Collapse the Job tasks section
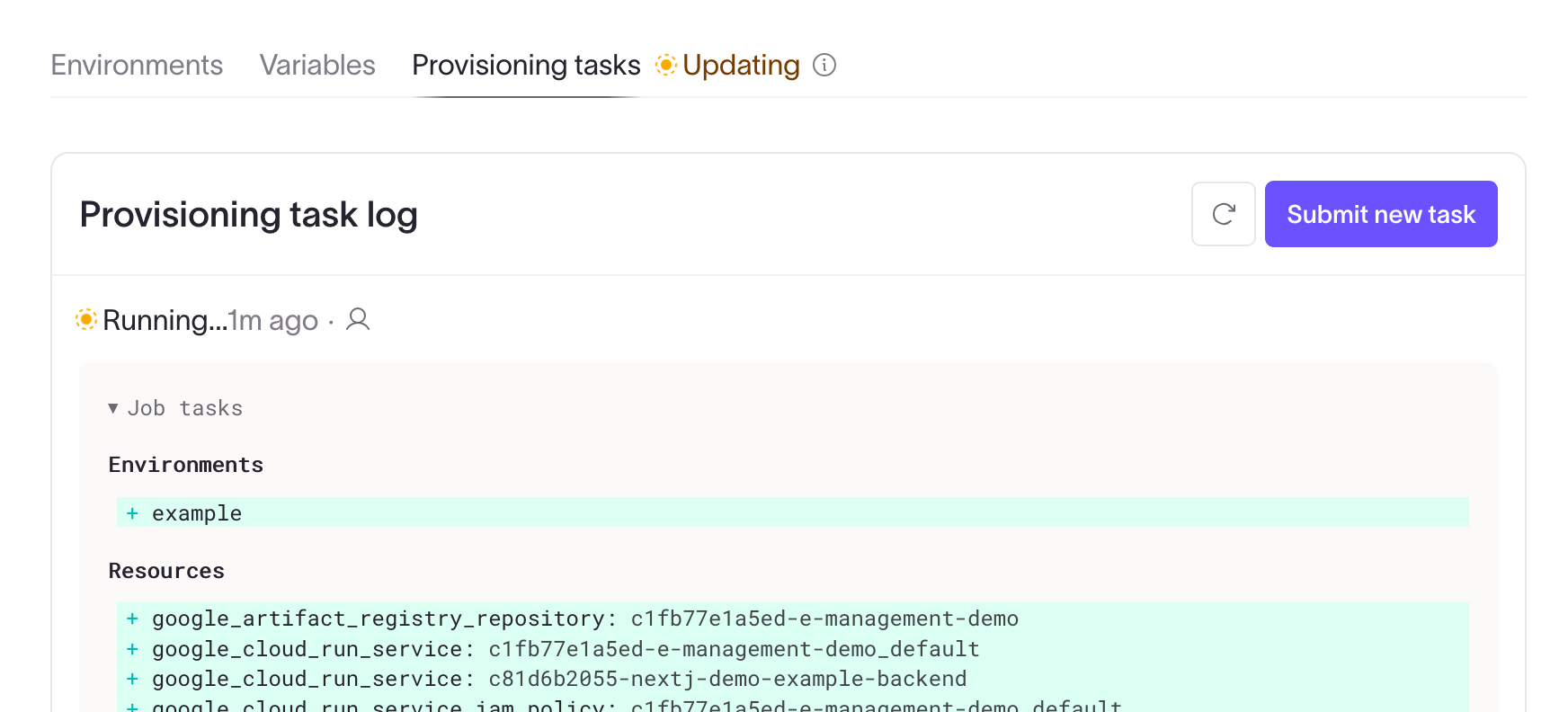 176,408
